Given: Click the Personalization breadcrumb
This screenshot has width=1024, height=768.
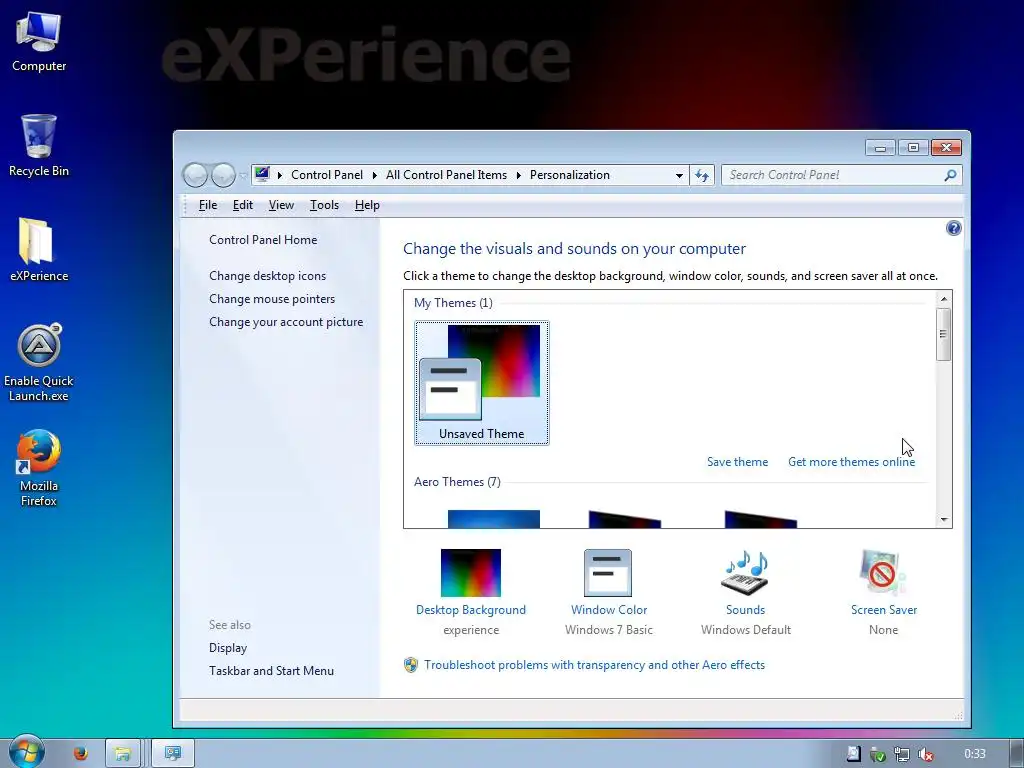Looking at the screenshot, I should [569, 175].
